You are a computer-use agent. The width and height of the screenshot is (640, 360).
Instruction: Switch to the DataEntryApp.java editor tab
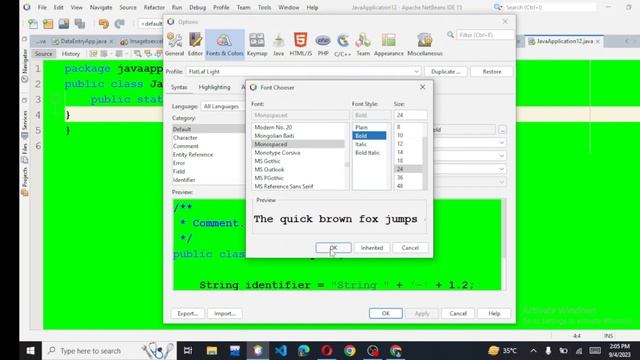[x=83, y=41]
